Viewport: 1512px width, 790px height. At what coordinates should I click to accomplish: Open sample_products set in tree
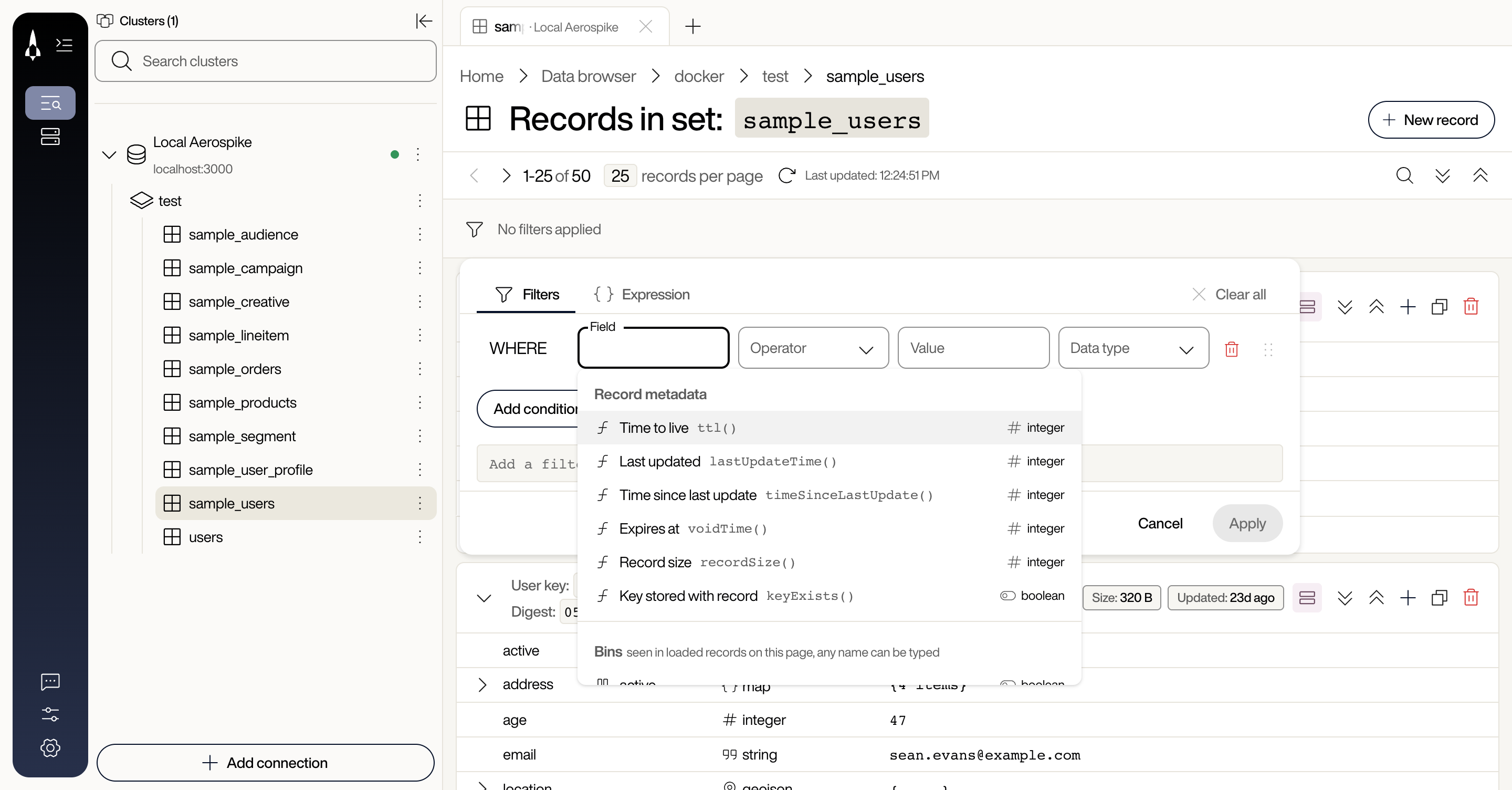pyautogui.click(x=242, y=402)
